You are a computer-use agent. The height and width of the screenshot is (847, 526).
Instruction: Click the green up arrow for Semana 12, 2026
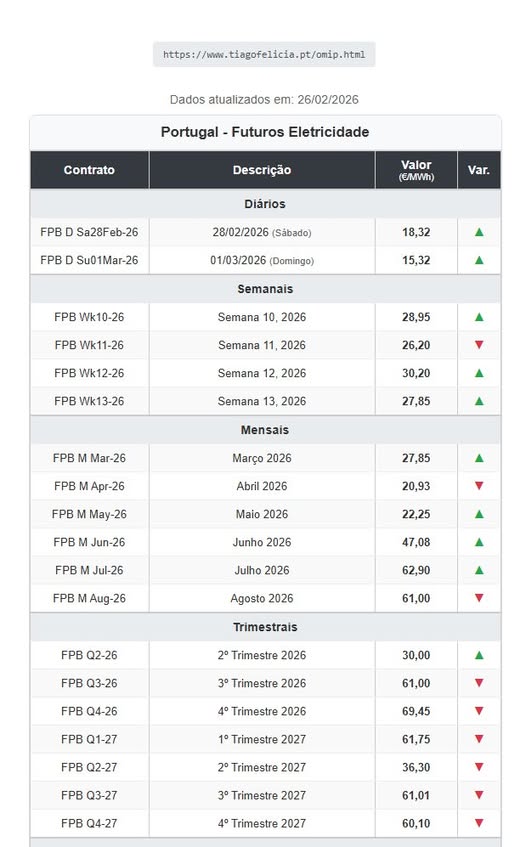[478, 373]
